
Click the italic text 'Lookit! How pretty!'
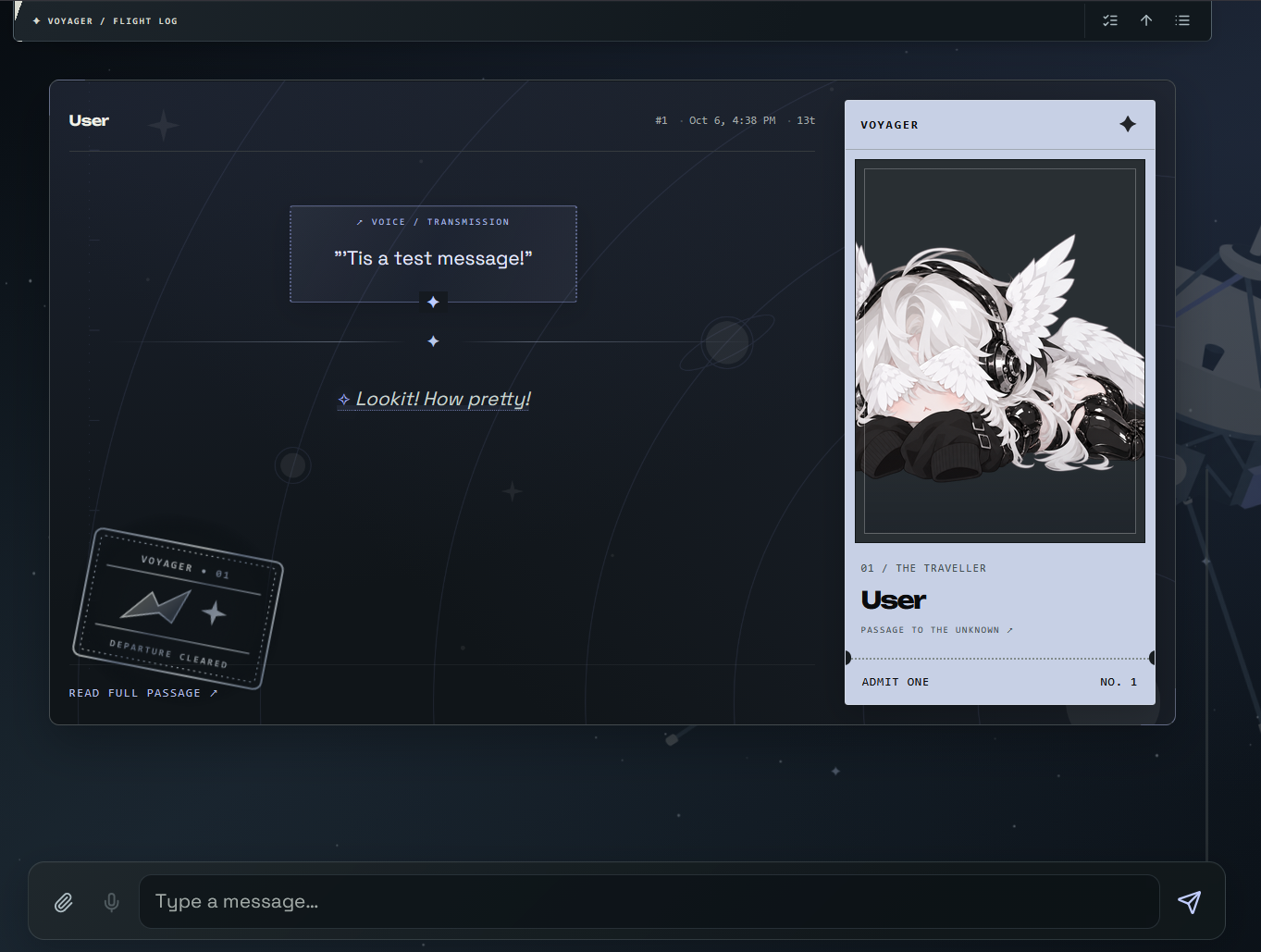click(x=443, y=399)
